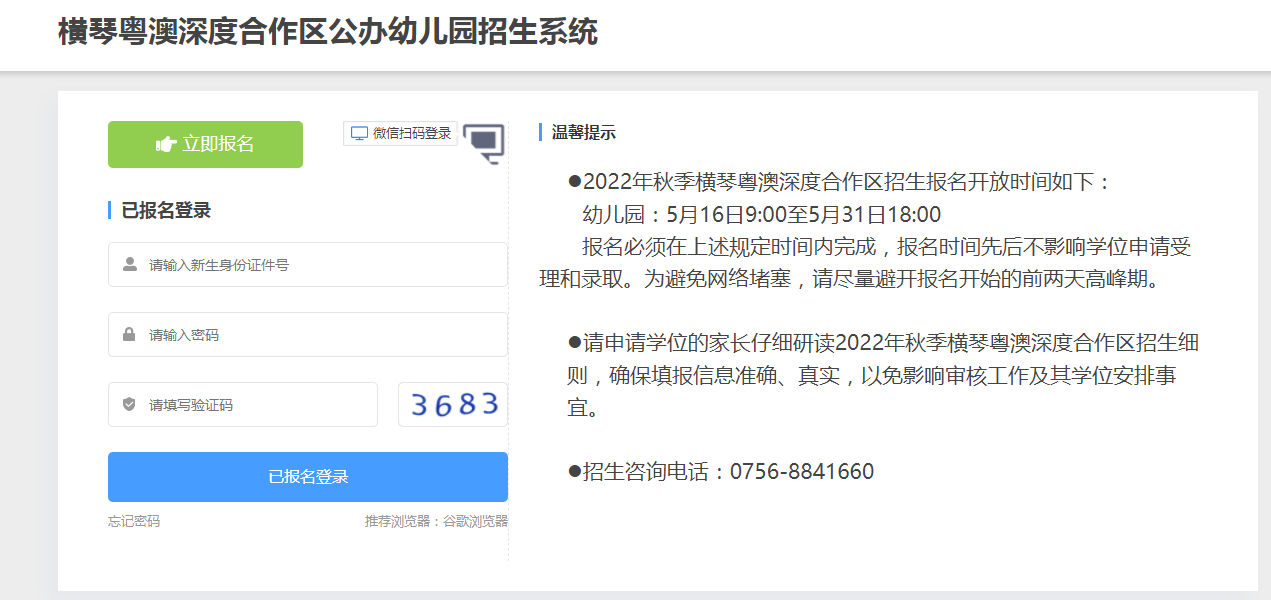Viewport: 1271px width, 600px height.
Task: Click the line starting ●请申请学位的家长仔细研读
Action: 883,343
